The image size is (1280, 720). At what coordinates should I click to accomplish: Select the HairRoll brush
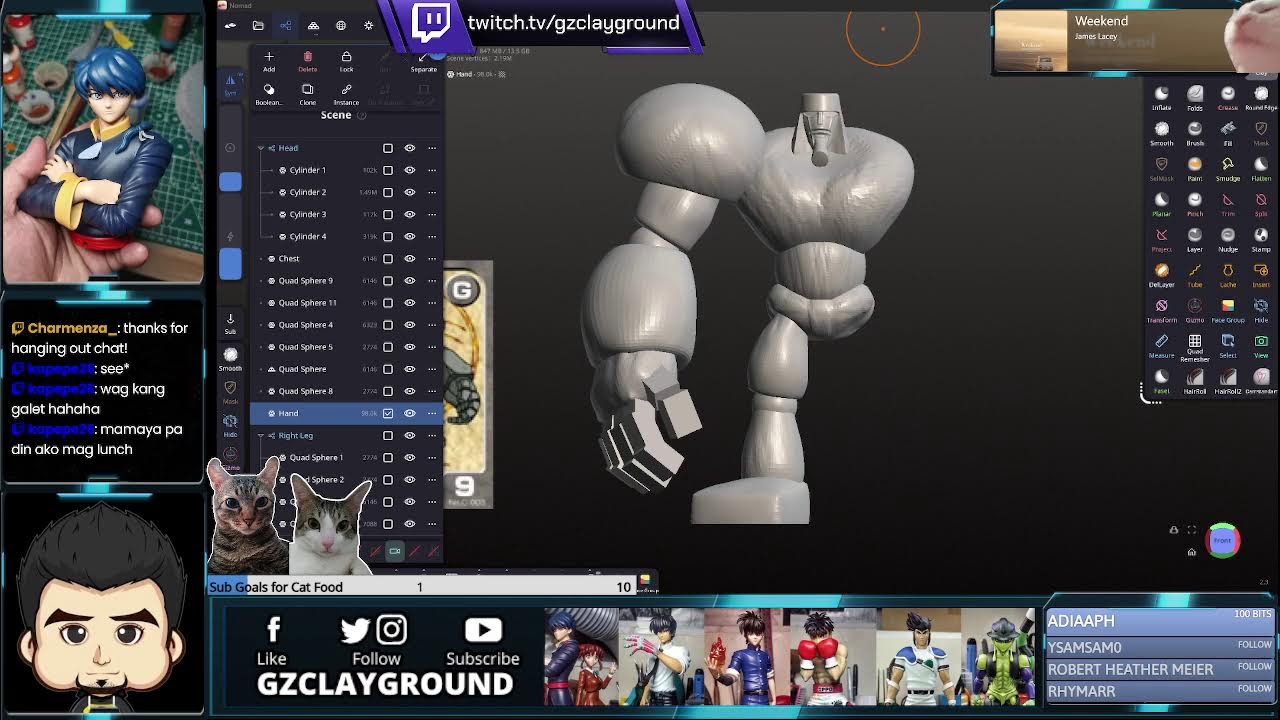click(x=1195, y=381)
